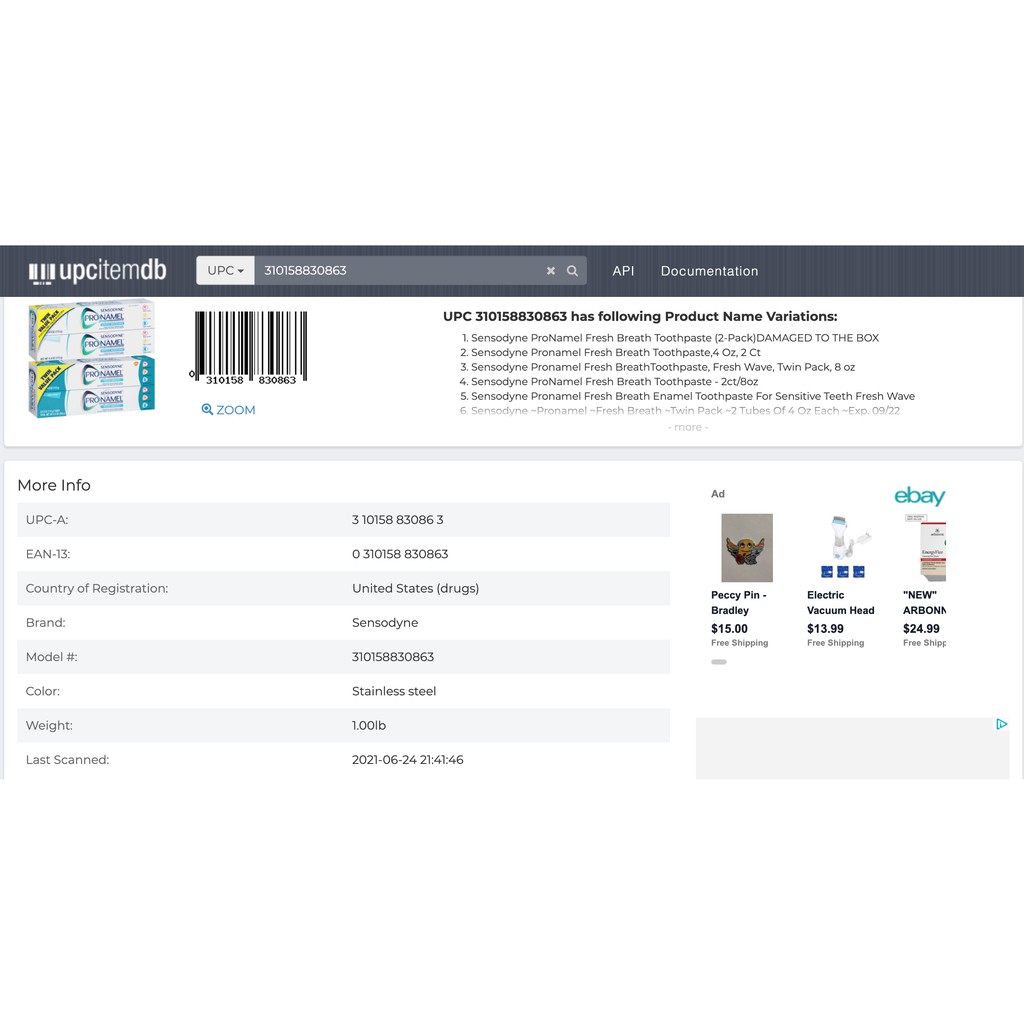Click the eBay logo in the ad
The height and width of the screenshot is (1024, 1024).
tap(919, 496)
